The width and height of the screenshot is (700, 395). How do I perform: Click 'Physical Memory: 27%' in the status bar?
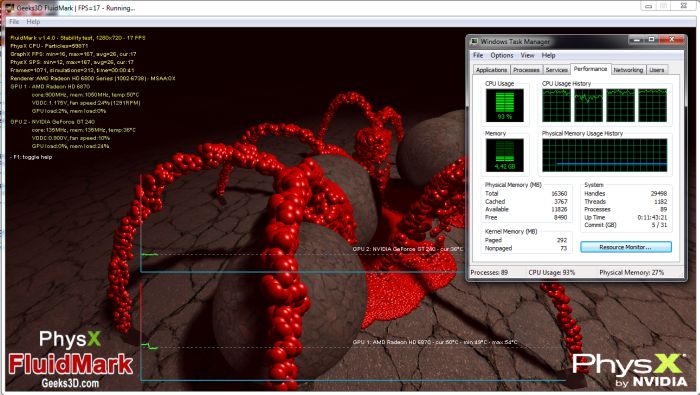click(x=632, y=272)
